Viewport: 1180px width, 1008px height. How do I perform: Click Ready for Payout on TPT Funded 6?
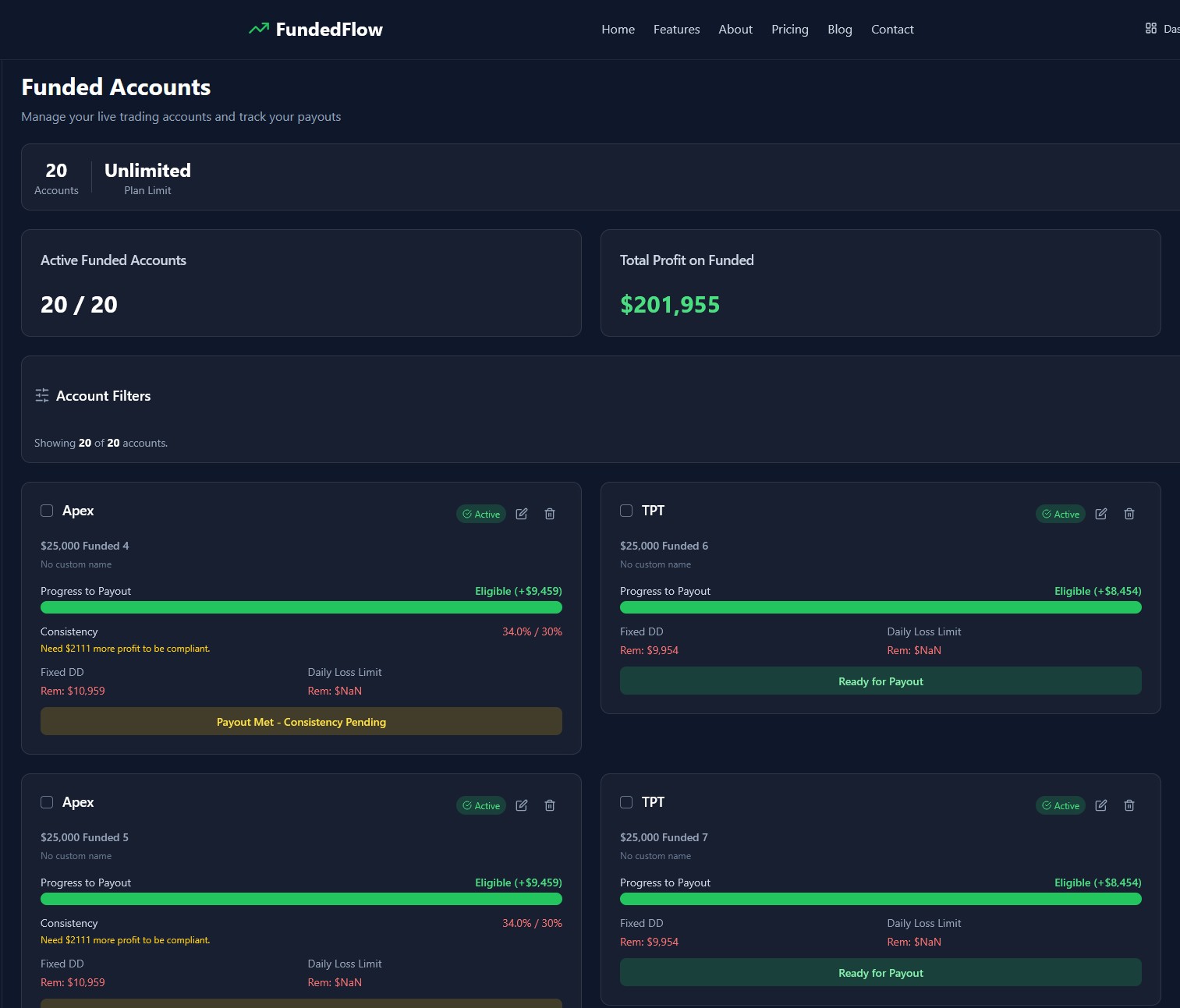(x=881, y=681)
